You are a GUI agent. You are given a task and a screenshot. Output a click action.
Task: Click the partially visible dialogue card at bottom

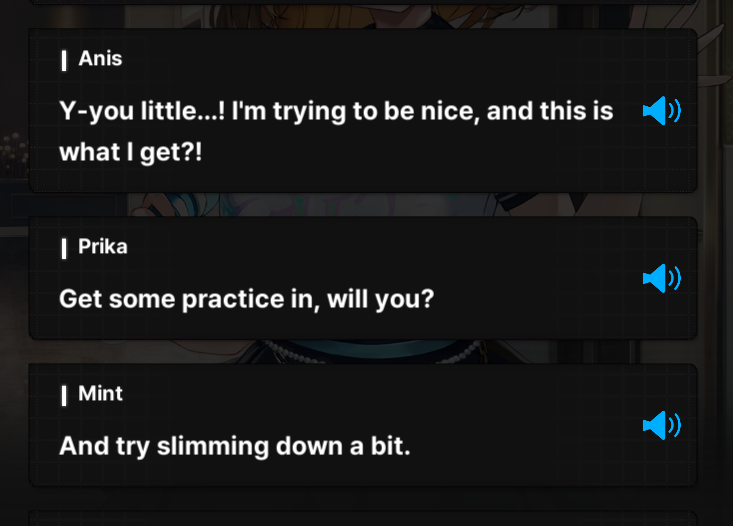pyautogui.click(x=363, y=519)
